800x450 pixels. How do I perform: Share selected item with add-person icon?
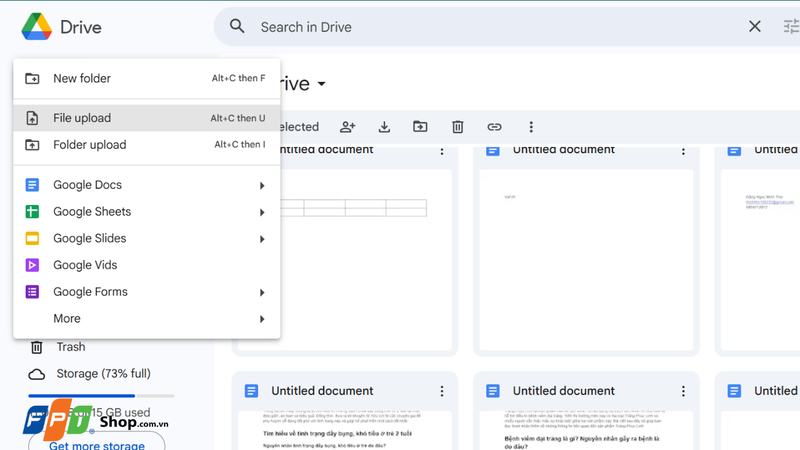347,127
